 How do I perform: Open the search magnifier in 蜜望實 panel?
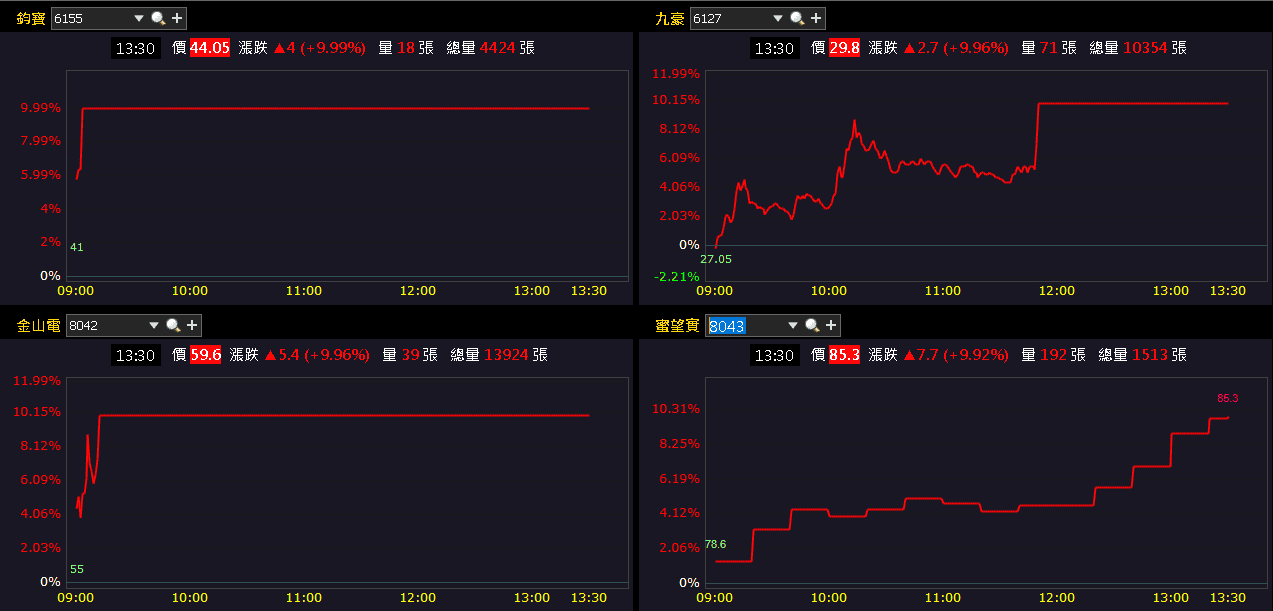812,325
